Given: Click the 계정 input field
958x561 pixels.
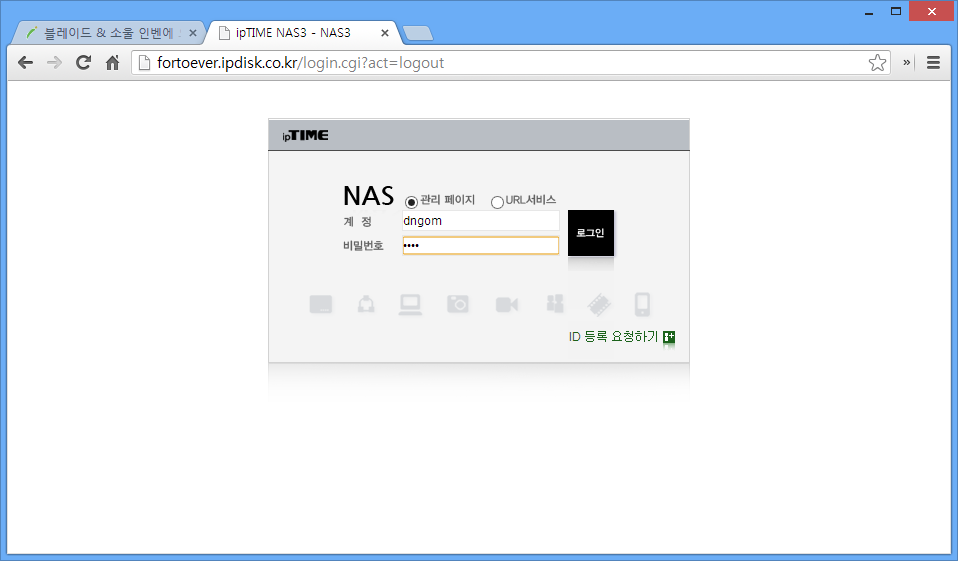Looking at the screenshot, I should pos(480,221).
